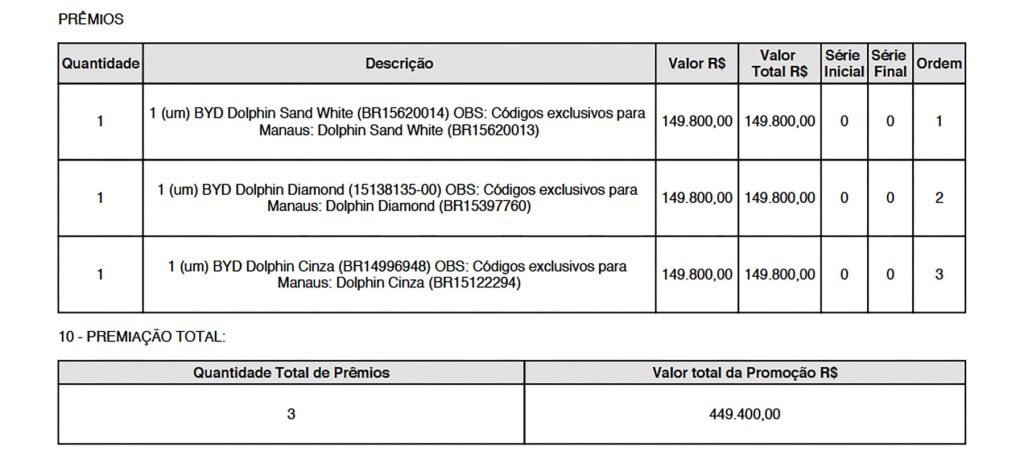Click the Descrição column header
Screen dimensions: 1024x468
click(399, 64)
